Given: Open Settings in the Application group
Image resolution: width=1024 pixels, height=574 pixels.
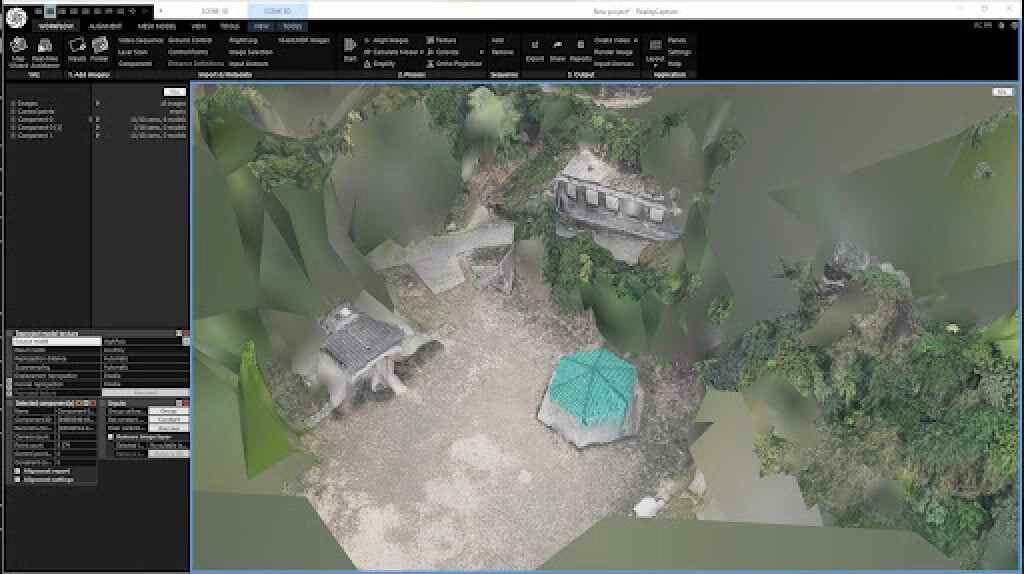Looking at the screenshot, I should click(x=679, y=52).
